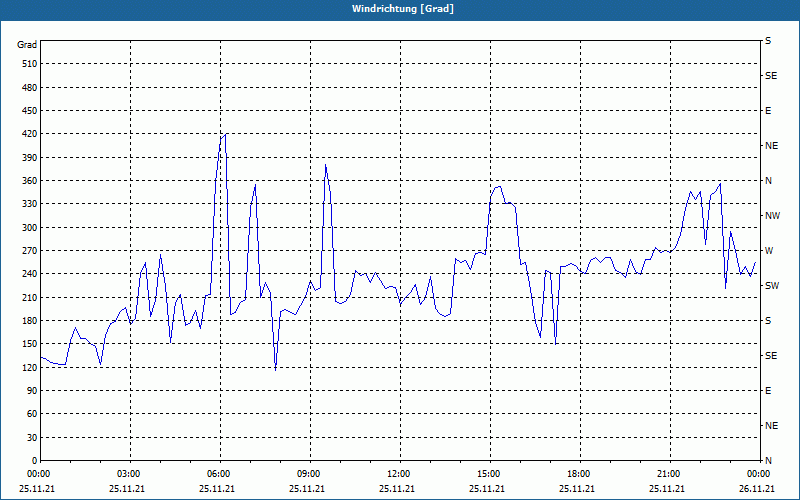
Task: Click the 180 left axis label
Action: click(x=30, y=321)
